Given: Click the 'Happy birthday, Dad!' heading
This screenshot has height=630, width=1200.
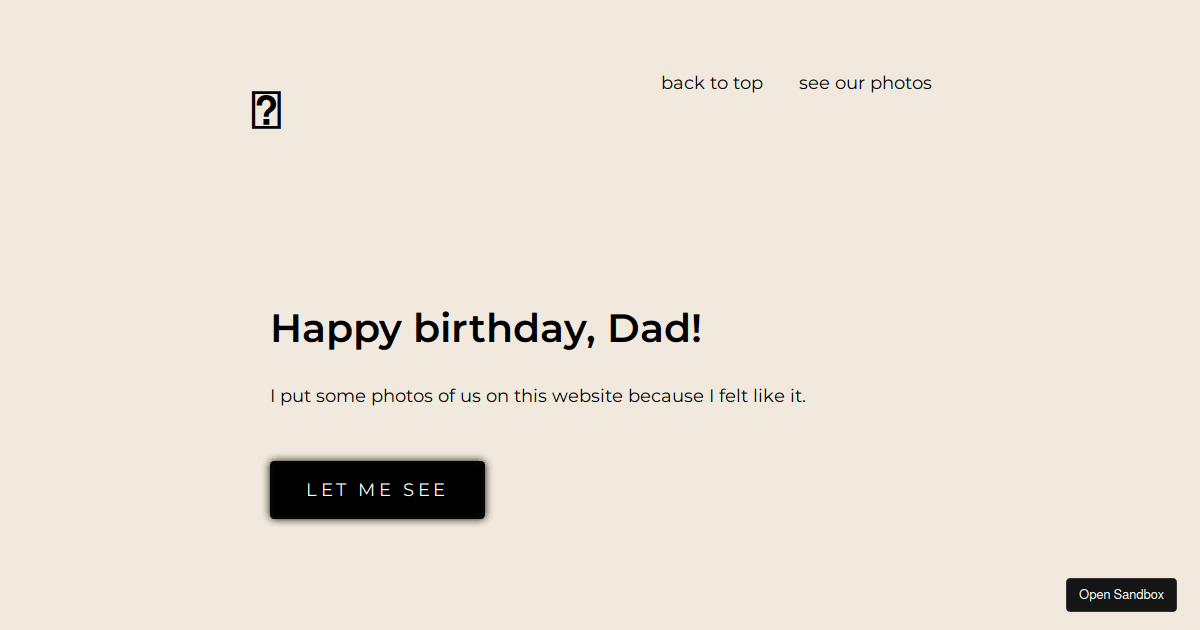Looking at the screenshot, I should coord(486,328).
